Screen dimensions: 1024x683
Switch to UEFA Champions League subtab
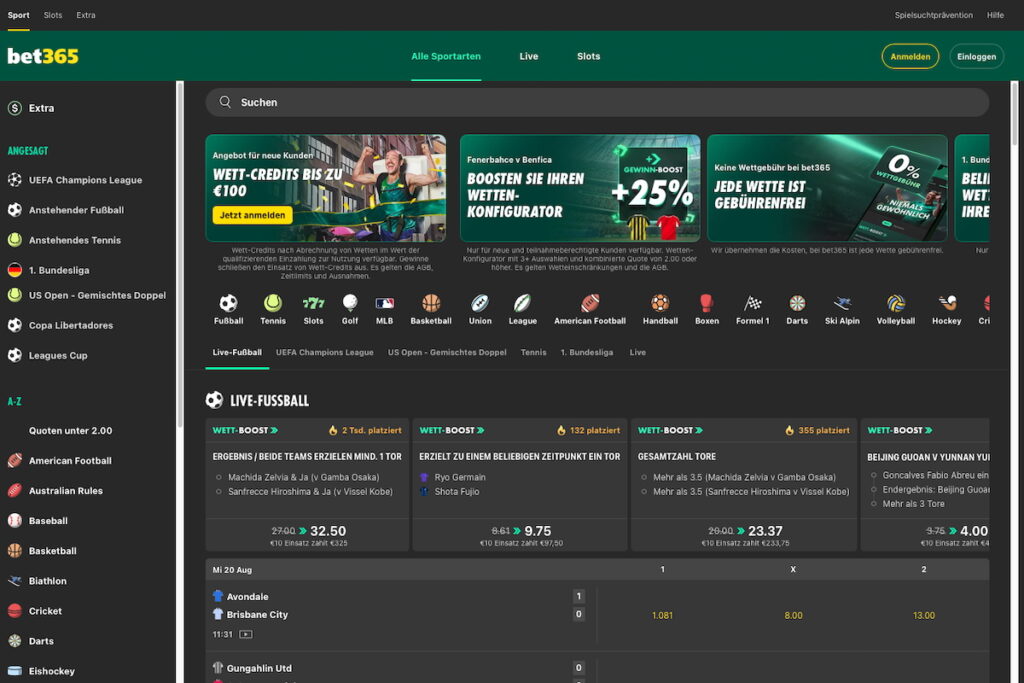point(325,353)
